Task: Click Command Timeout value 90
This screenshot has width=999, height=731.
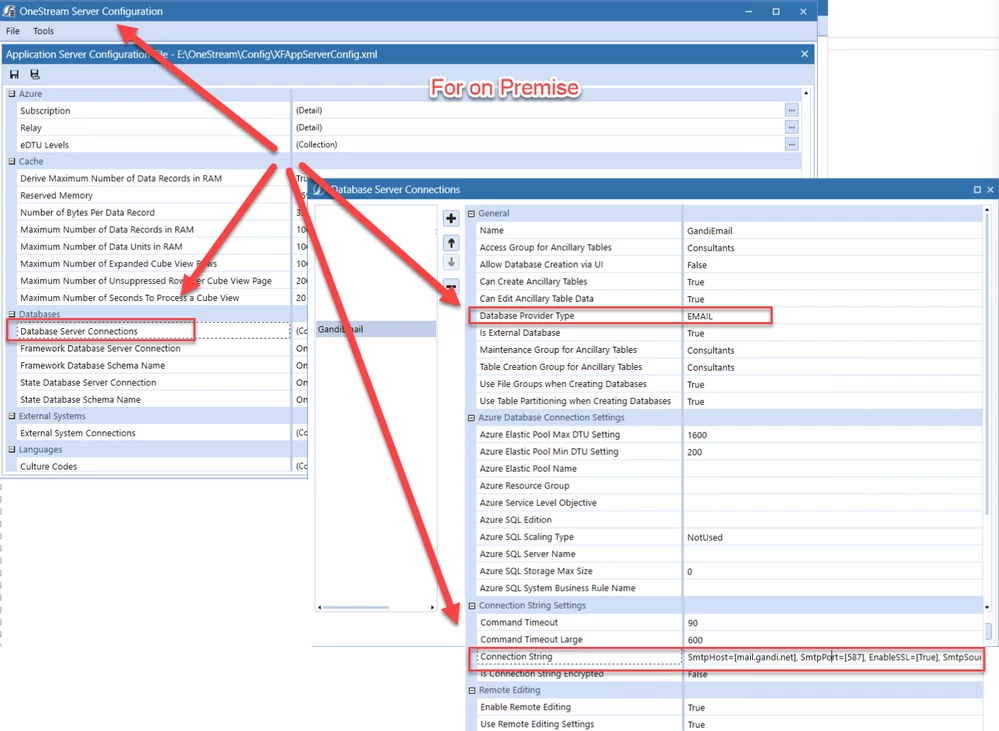Action: click(693, 623)
